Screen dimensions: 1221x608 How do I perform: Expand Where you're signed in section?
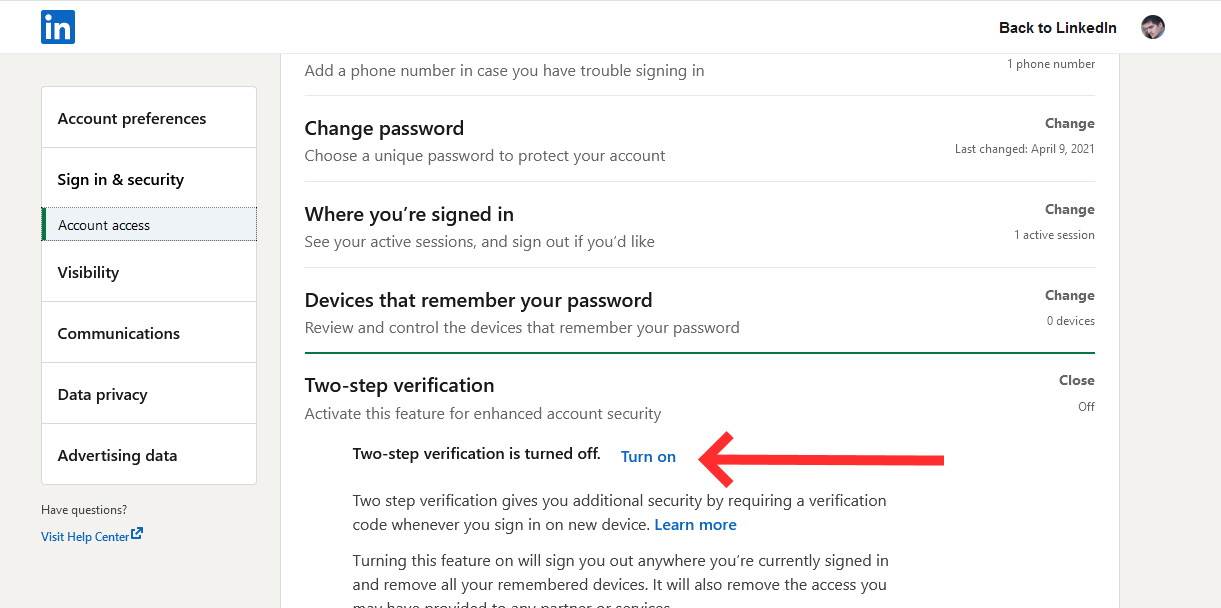pos(1069,209)
